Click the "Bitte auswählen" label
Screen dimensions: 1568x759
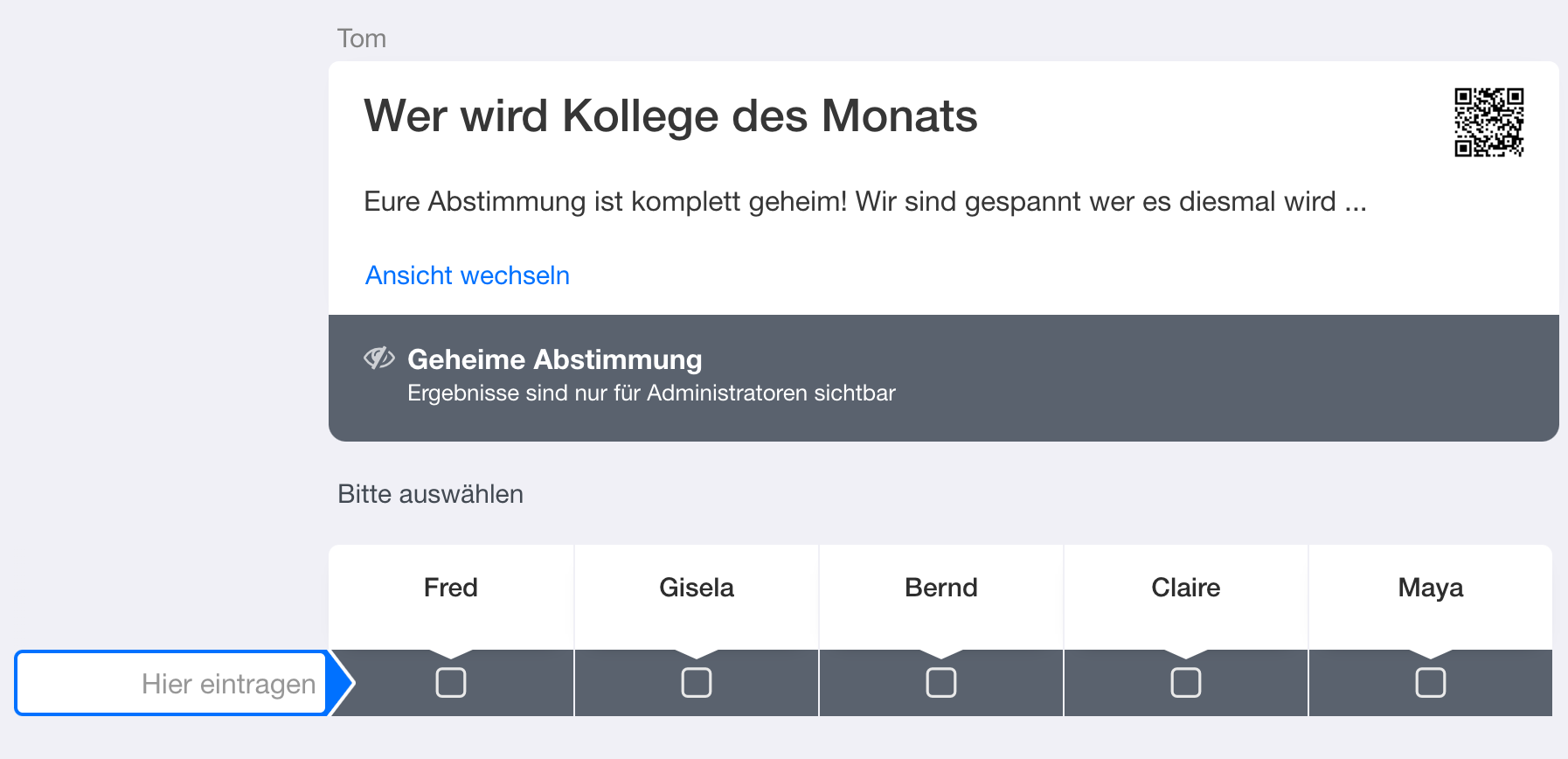431,494
